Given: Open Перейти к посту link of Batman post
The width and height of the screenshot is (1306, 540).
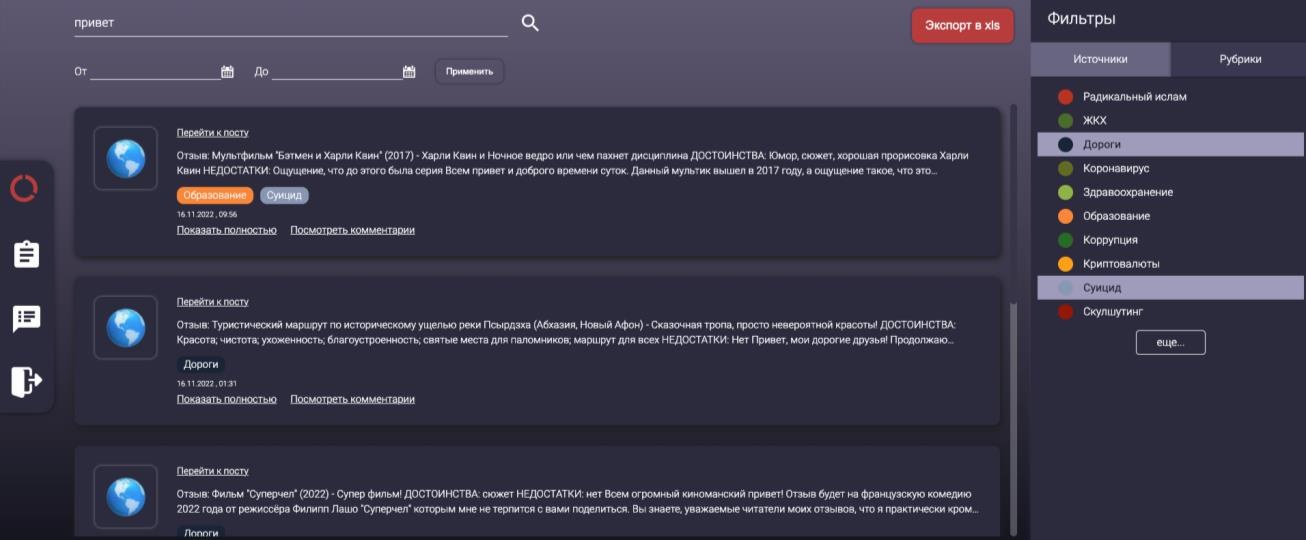Looking at the screenshot, I should pos(213,133).
